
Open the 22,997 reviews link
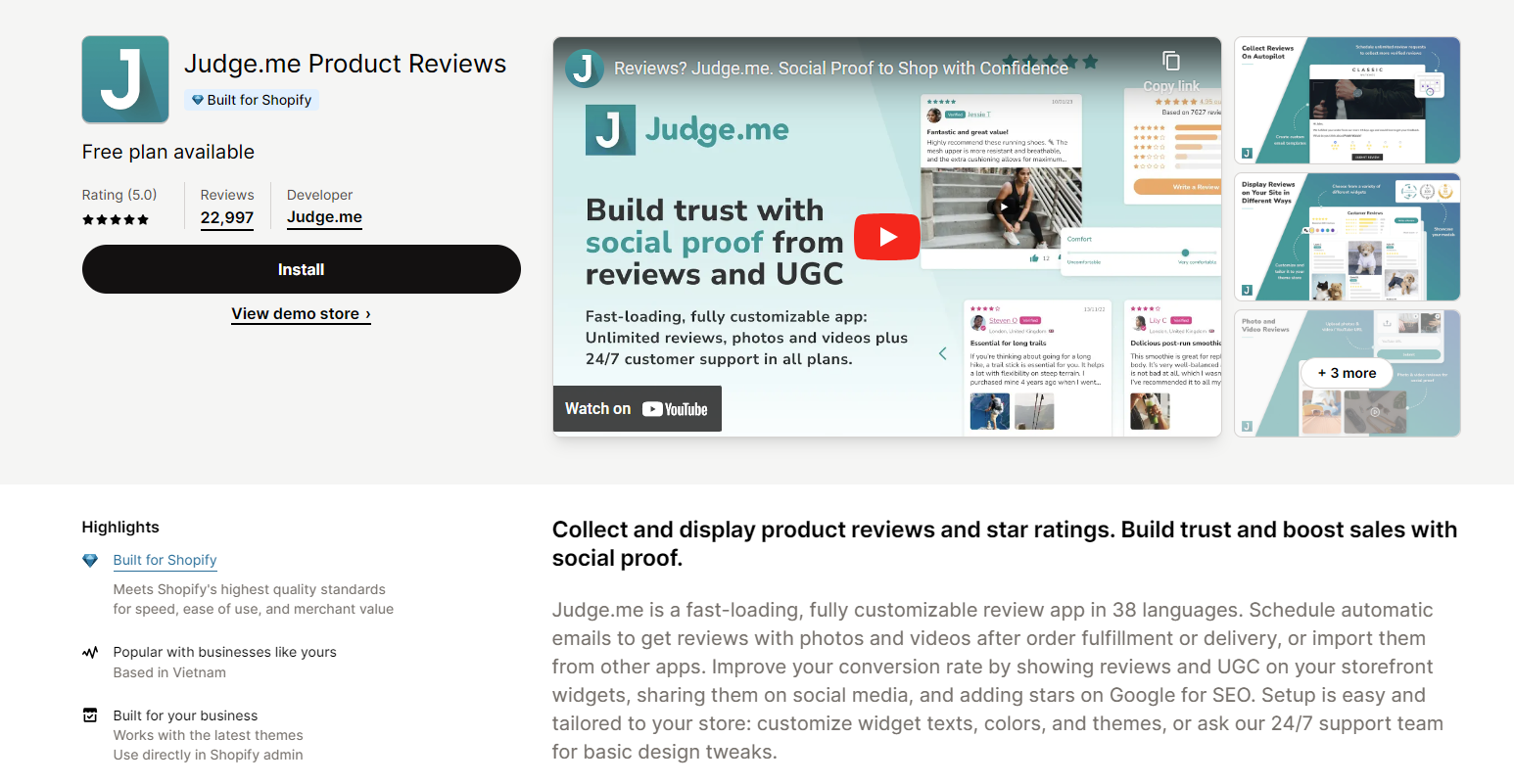point(227,218)
